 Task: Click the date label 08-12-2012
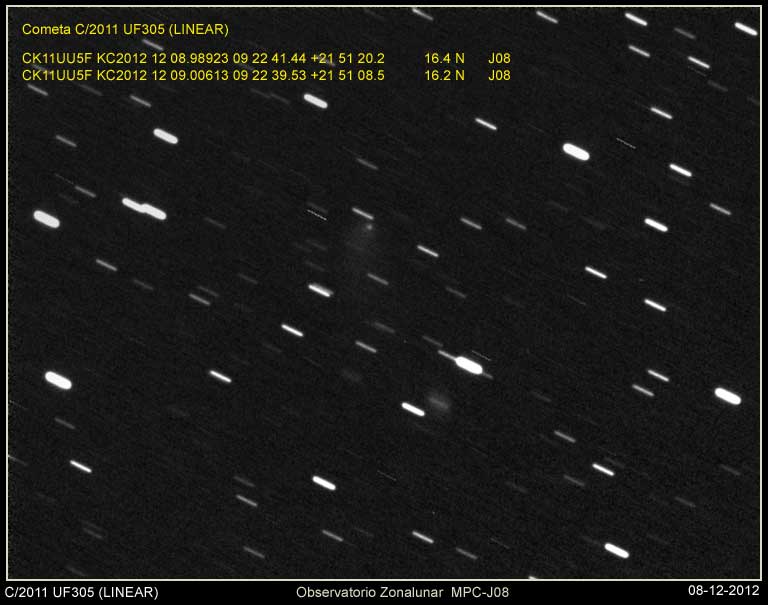(724, 592)
